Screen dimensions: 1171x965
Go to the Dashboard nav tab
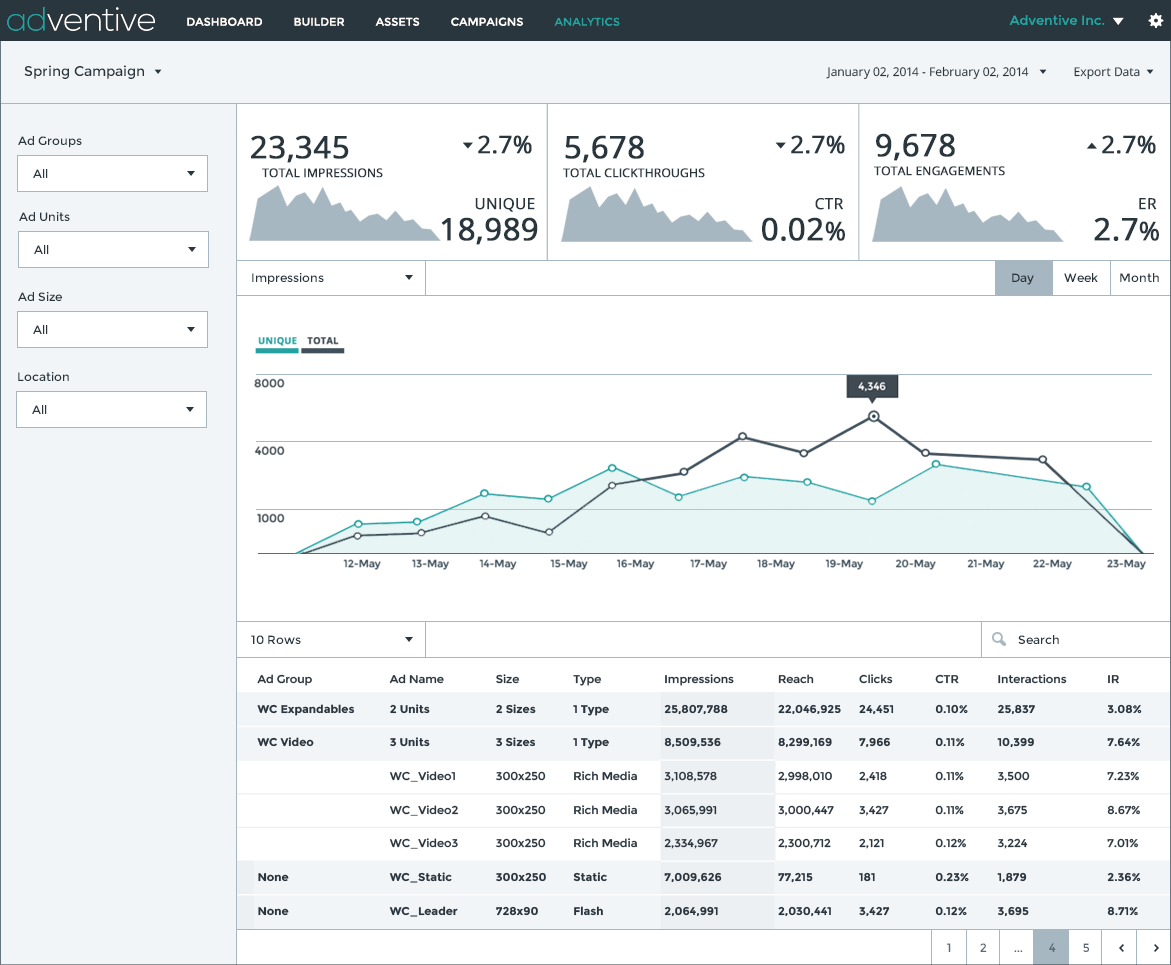pos(224,22)
